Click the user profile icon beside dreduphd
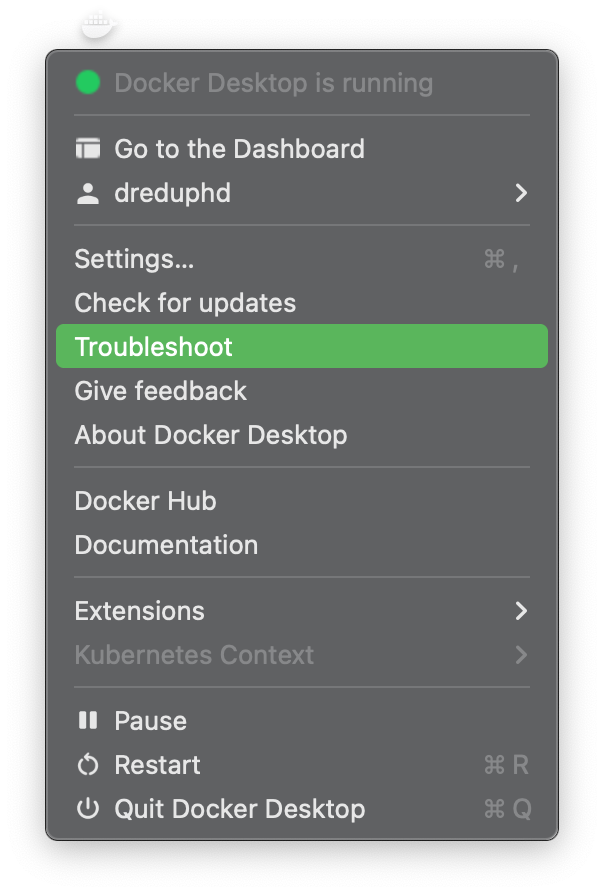Viewport: 604px width, 894px height. (88, 193)
